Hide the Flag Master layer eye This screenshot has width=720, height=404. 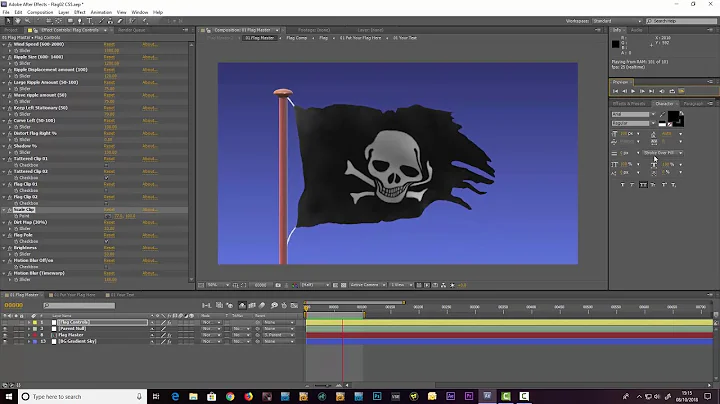coord(5,335)
